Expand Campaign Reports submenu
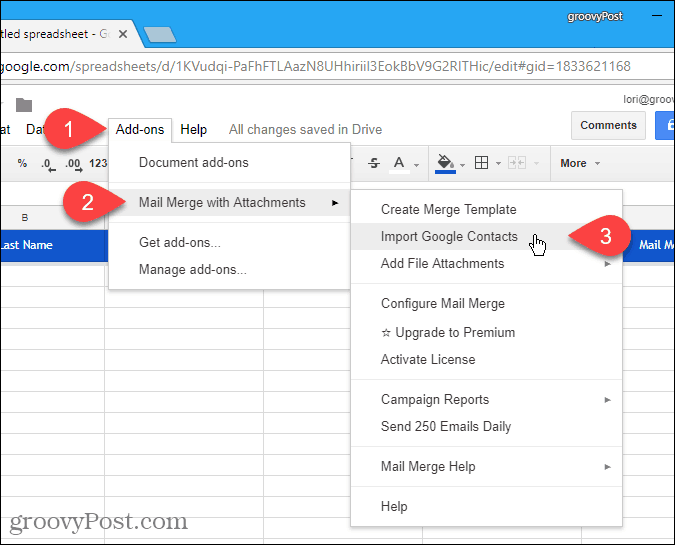 [486, 399]
